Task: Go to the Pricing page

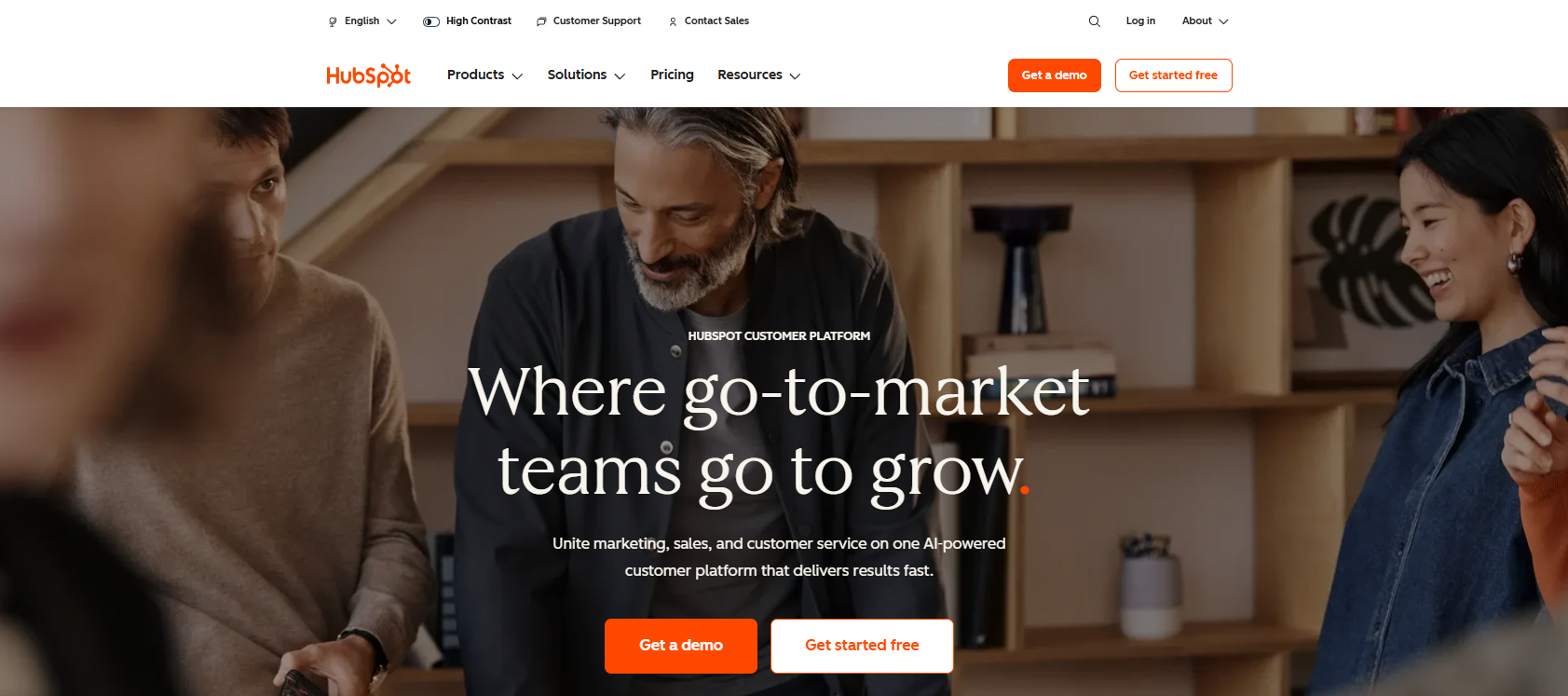Action: (672, 75)
